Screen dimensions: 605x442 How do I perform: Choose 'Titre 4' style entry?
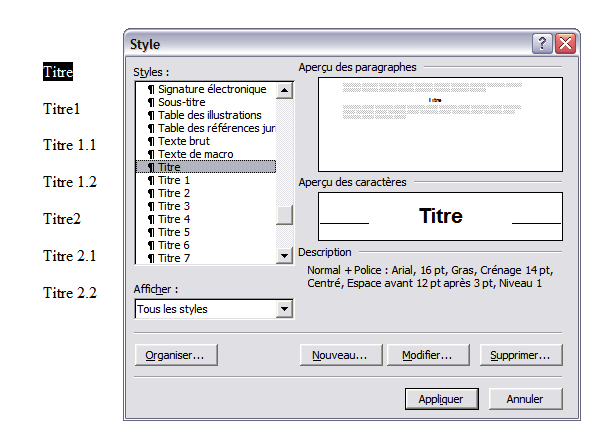(173, 219)
